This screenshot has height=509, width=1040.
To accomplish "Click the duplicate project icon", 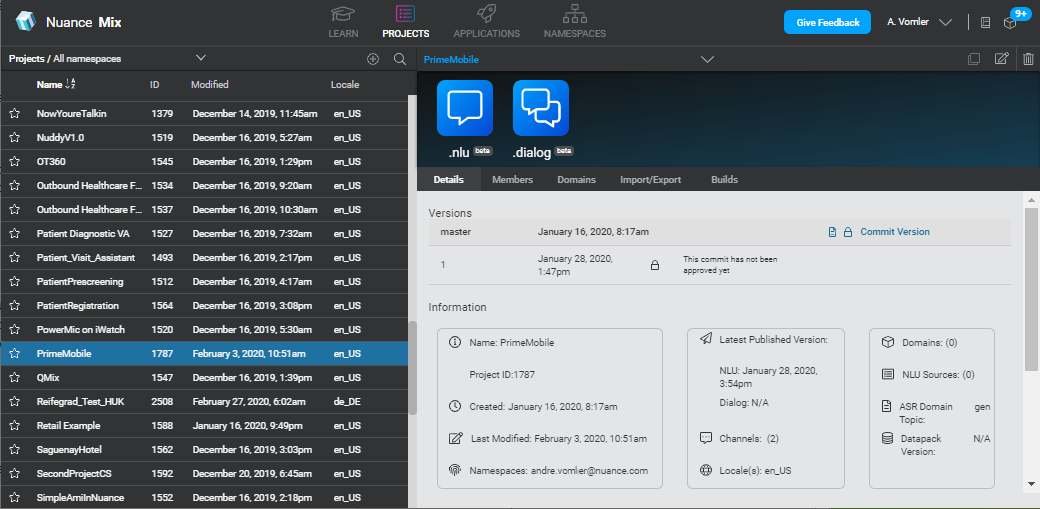I will click(974, 59).
